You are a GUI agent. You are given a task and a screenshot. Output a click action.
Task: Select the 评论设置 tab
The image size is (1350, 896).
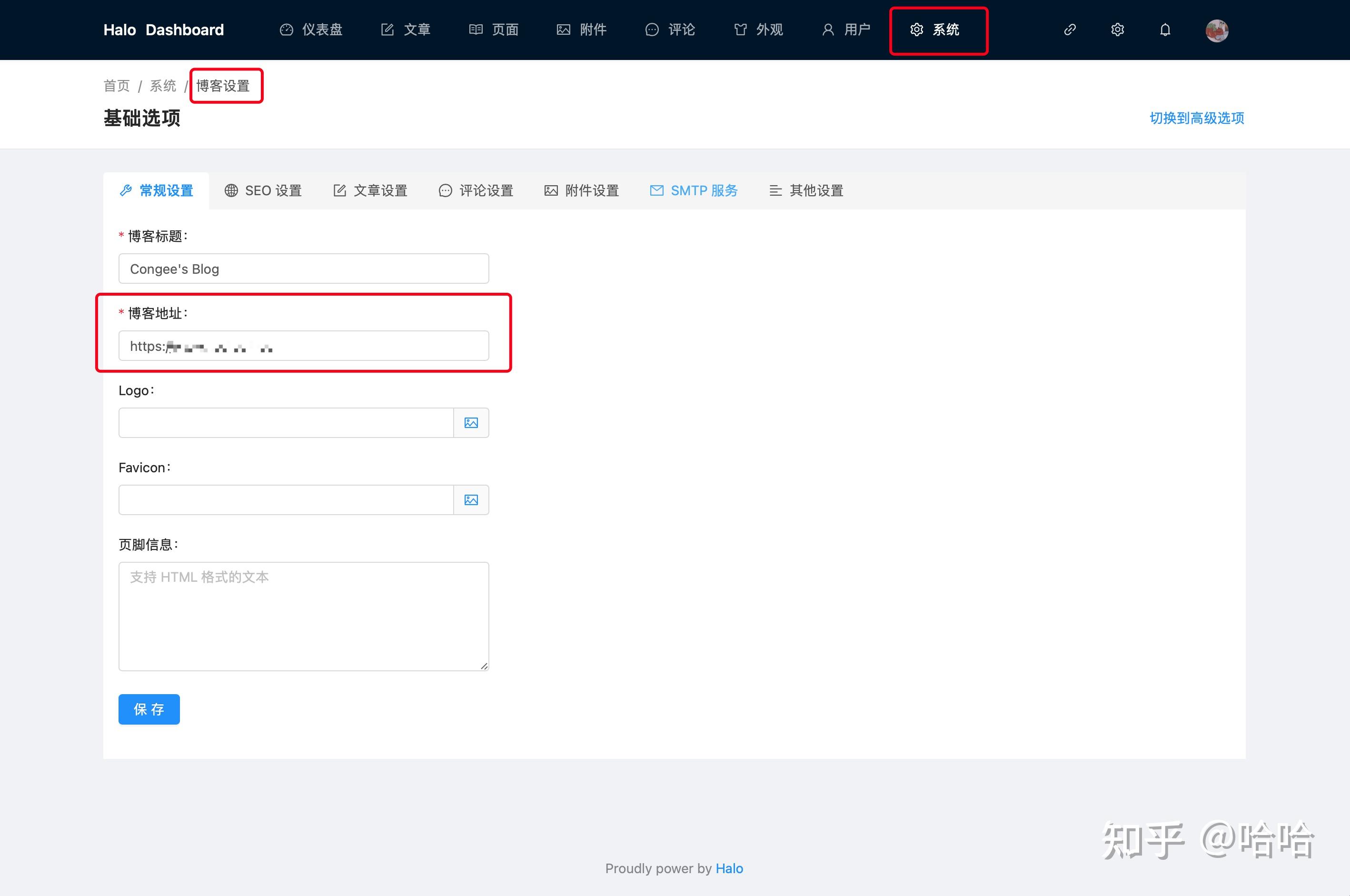(x=476, y=191)
